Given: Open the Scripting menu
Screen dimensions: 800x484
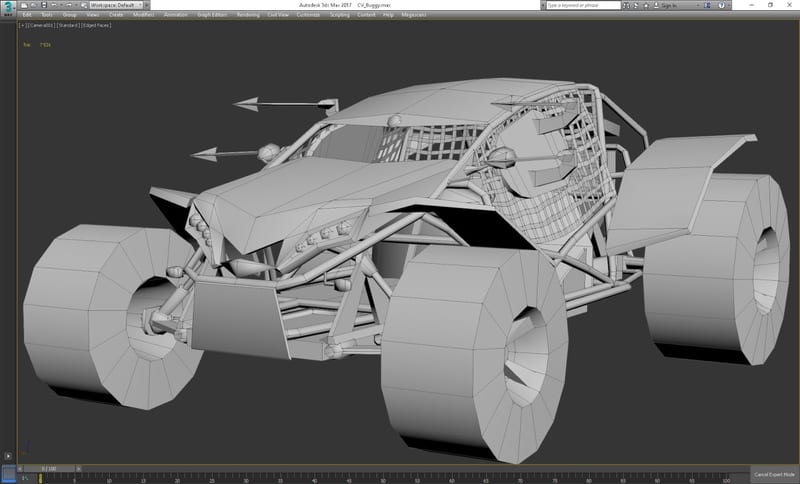Looking at the screenshot, I should pyautogui.click(x=339, y=15).
